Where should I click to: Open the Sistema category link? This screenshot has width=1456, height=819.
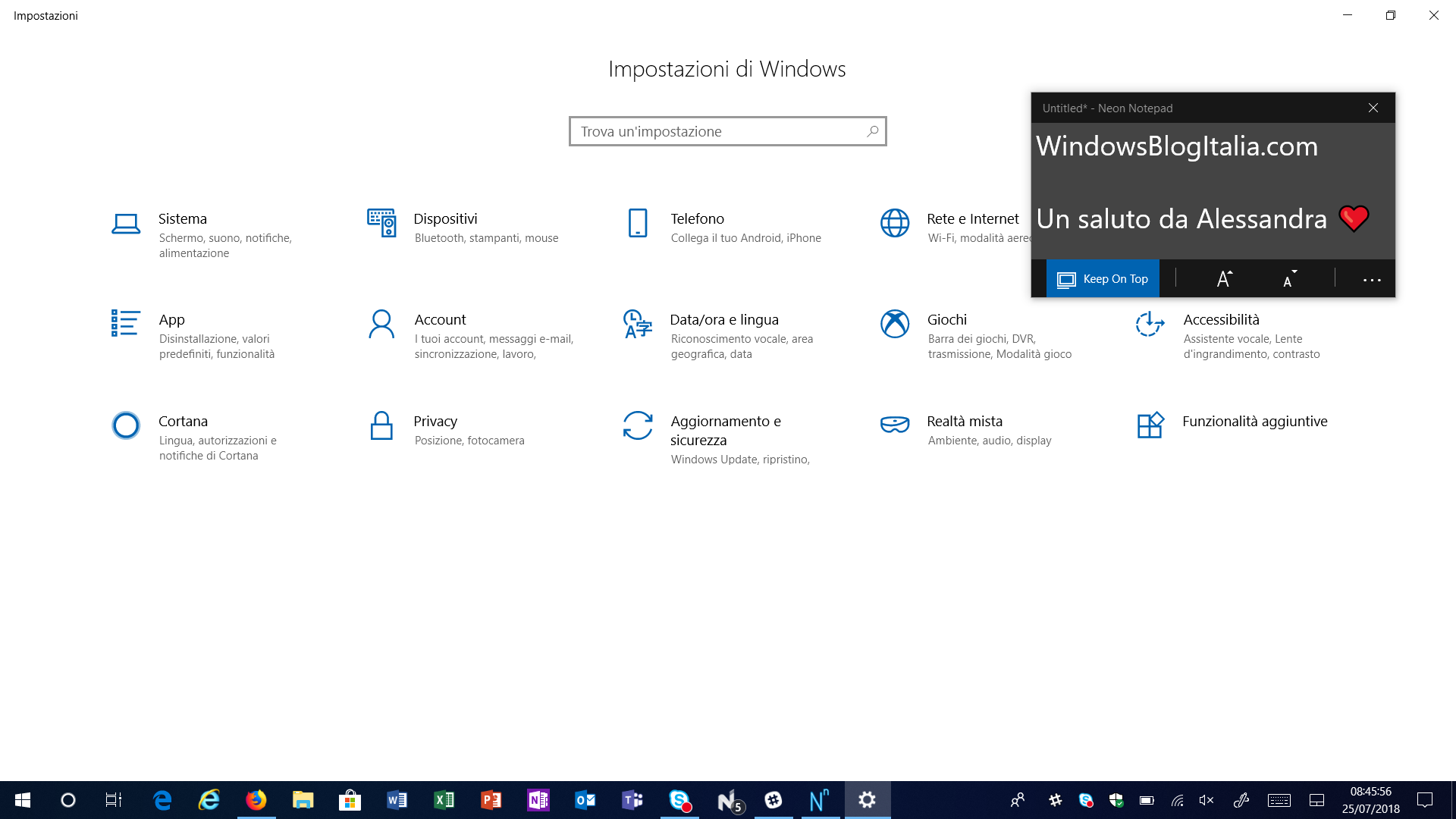pyautogui.click(x=183, y=218)
